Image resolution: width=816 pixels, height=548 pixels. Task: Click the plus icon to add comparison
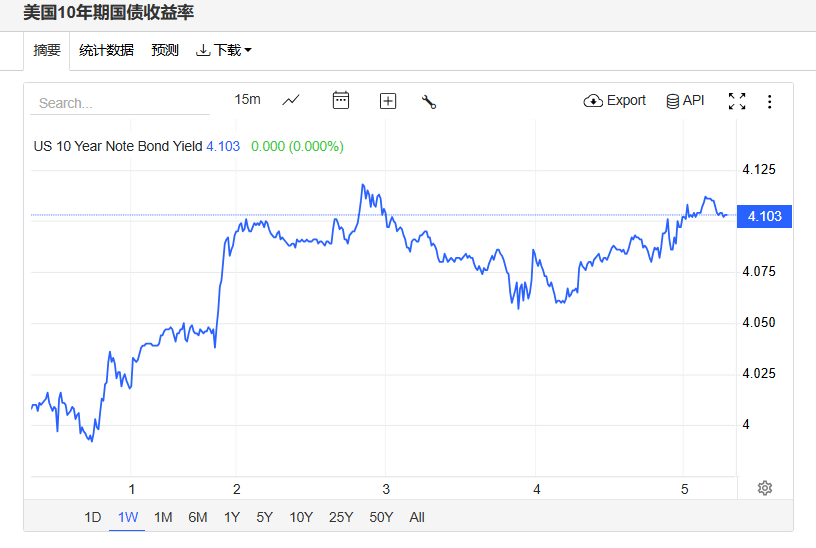tap(388, 100)
